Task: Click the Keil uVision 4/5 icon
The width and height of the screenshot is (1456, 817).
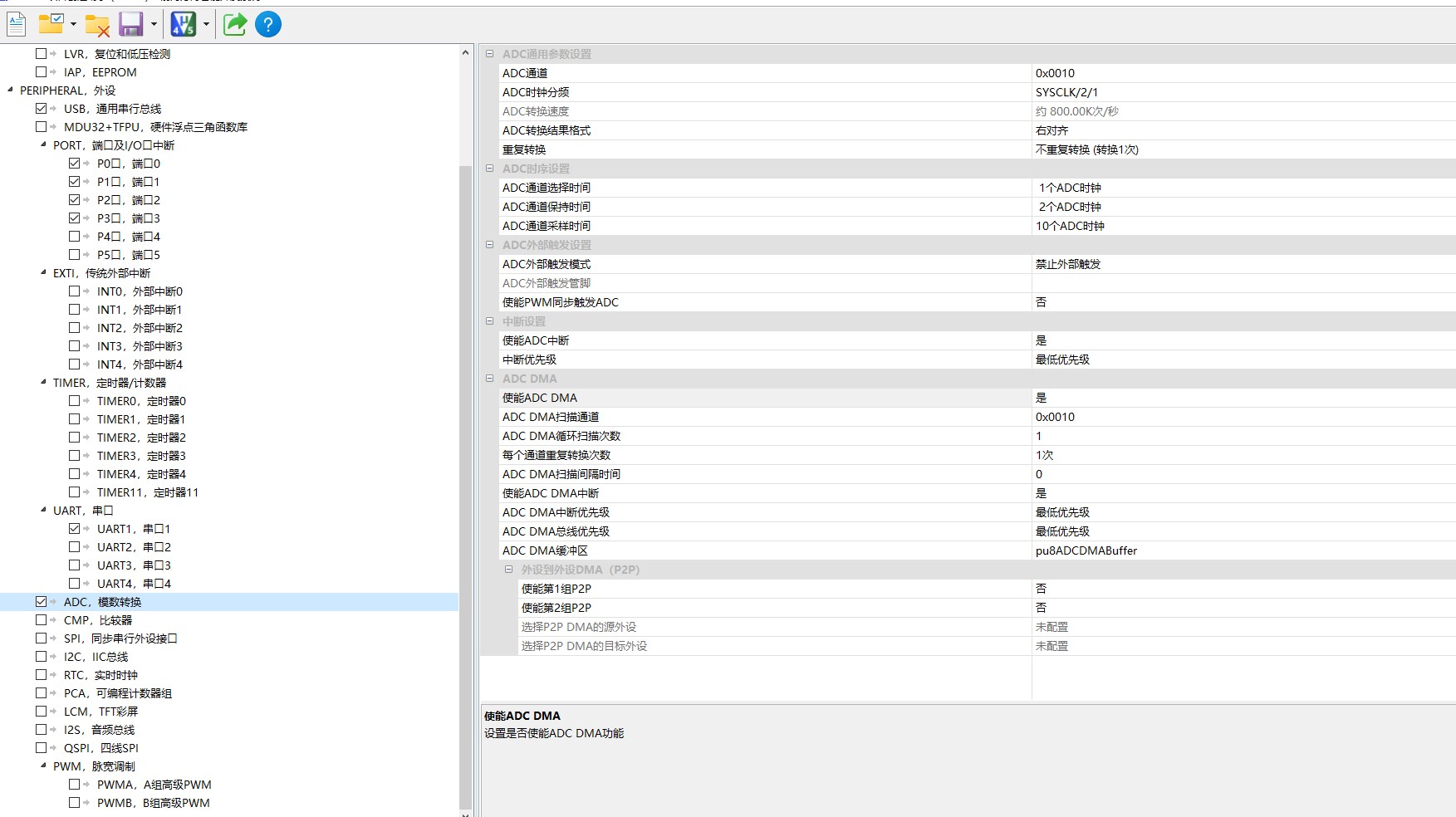Action: coord(183,25)
